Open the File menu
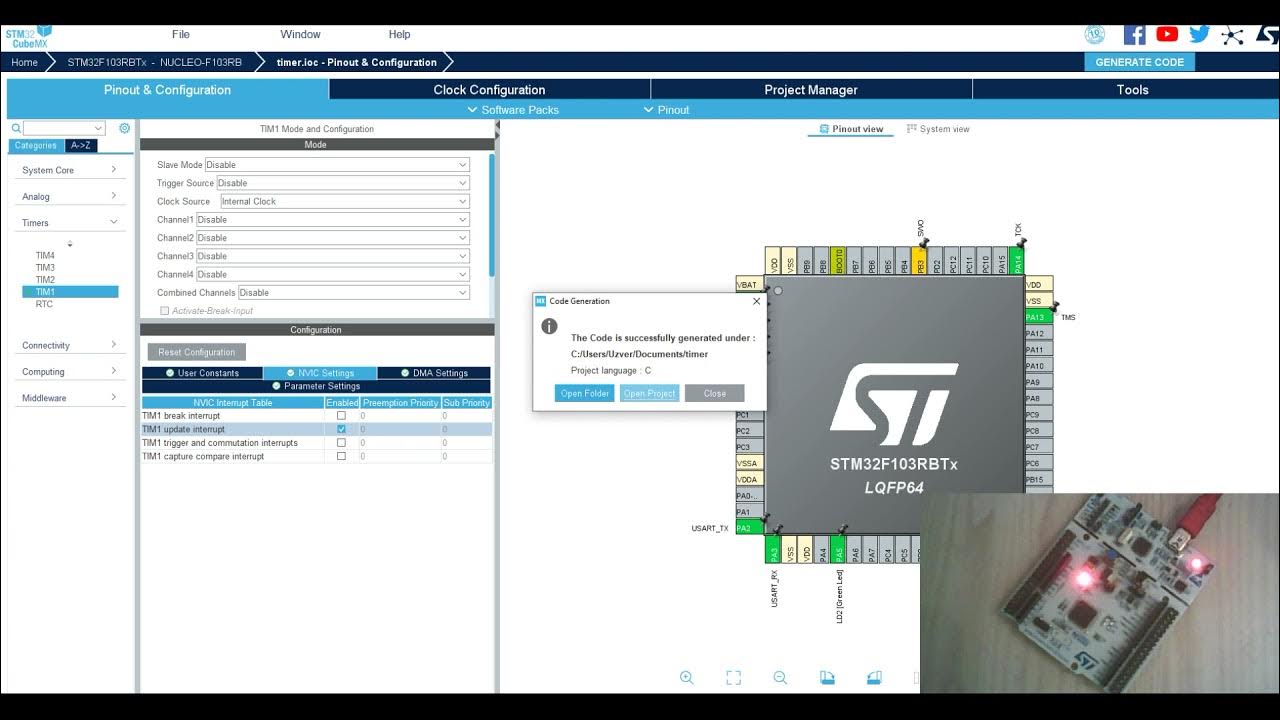Screen dimensions: 1280x720 click(181, 34)
